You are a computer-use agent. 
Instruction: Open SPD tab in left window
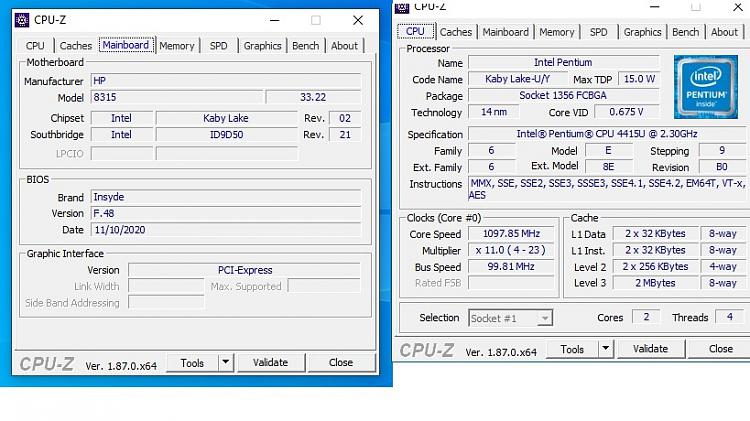[219, 46]
